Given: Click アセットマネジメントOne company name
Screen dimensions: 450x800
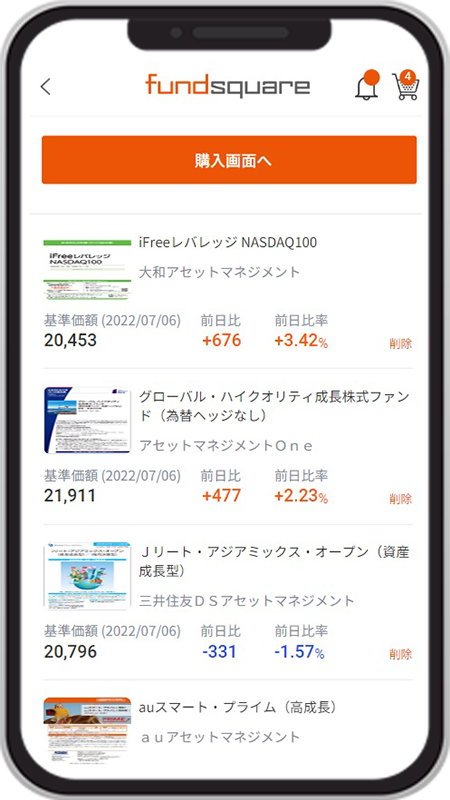Looking at the screenshot, I should click(x=226, y=446).
